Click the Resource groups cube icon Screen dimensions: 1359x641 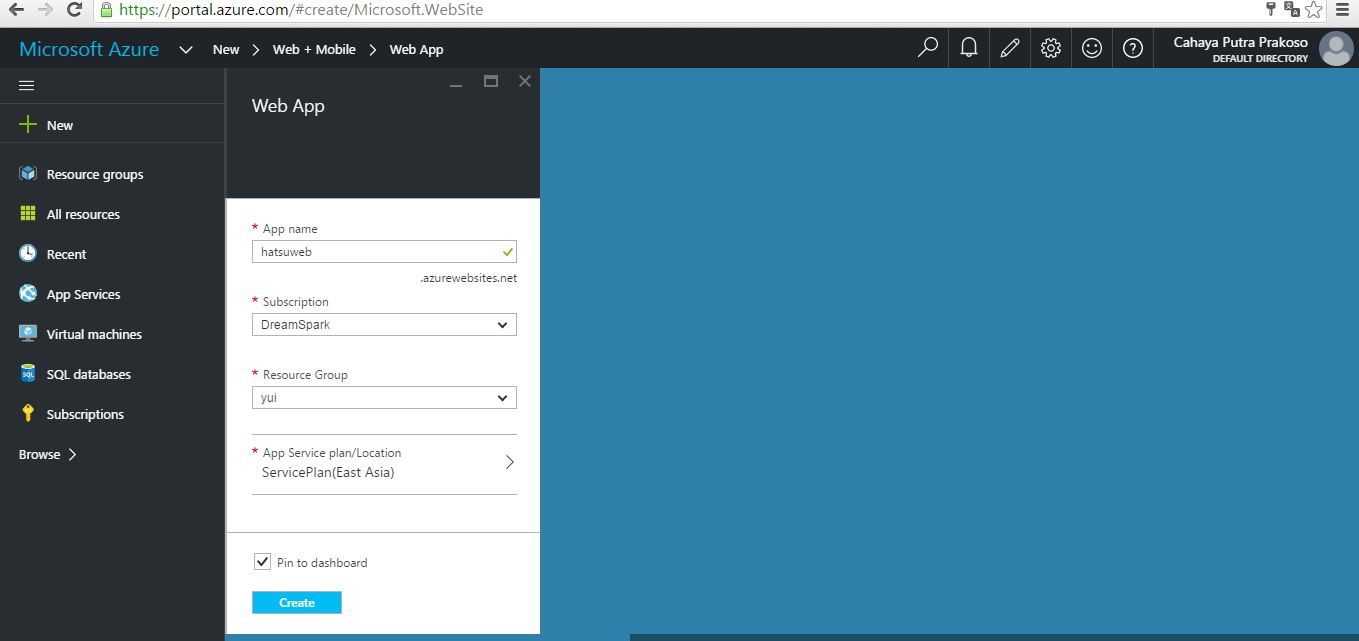pos(28,174)
